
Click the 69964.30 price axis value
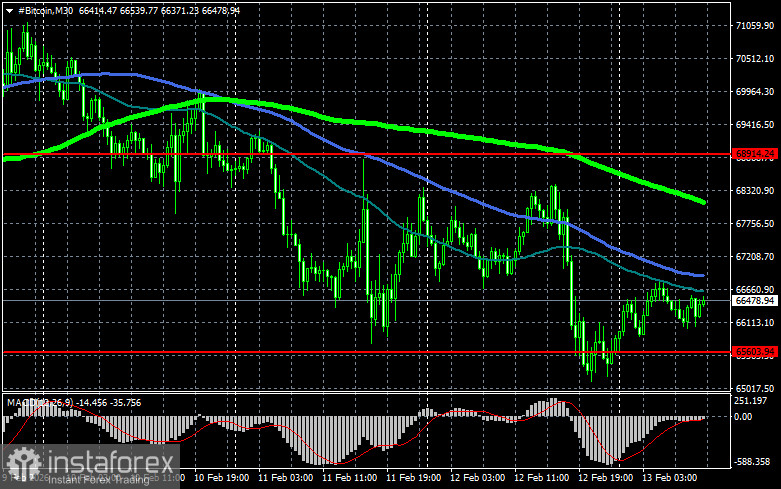(755, 92)
